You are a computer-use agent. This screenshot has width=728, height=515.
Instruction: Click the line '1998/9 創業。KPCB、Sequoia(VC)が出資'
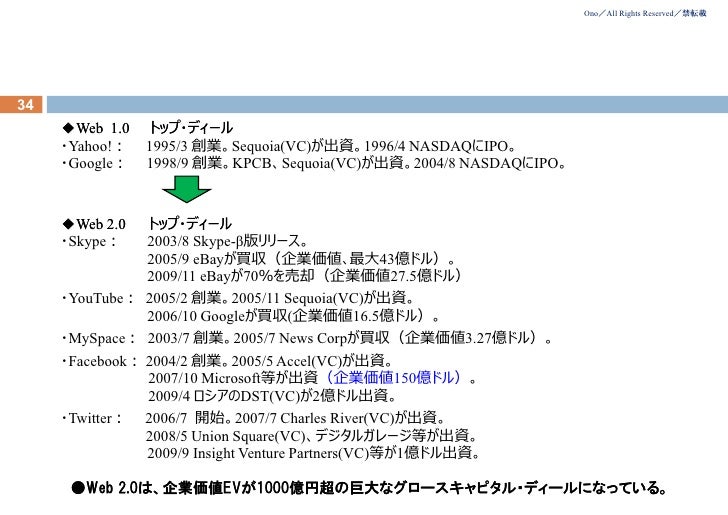pyautogui.click(x=356, y=163)
